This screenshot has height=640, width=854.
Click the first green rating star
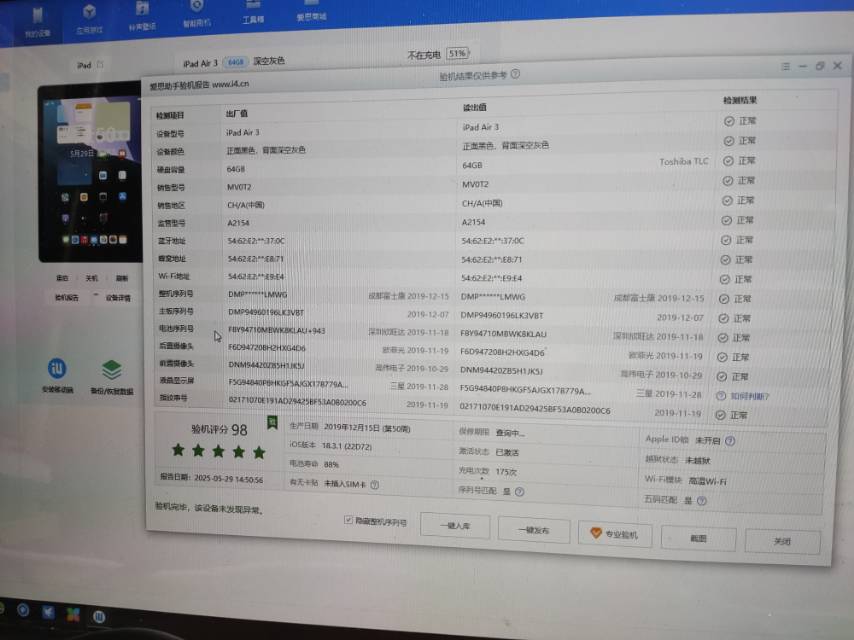click(178, 450)
